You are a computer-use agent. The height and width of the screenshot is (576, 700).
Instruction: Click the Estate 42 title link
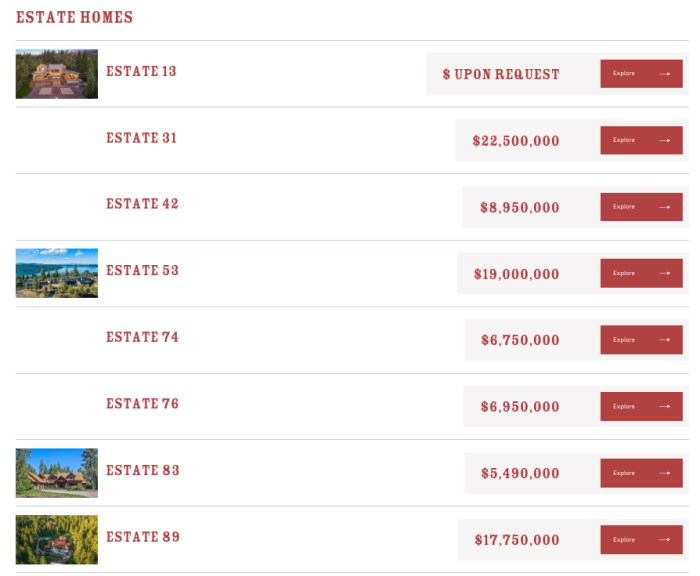(x=142, y=204)
